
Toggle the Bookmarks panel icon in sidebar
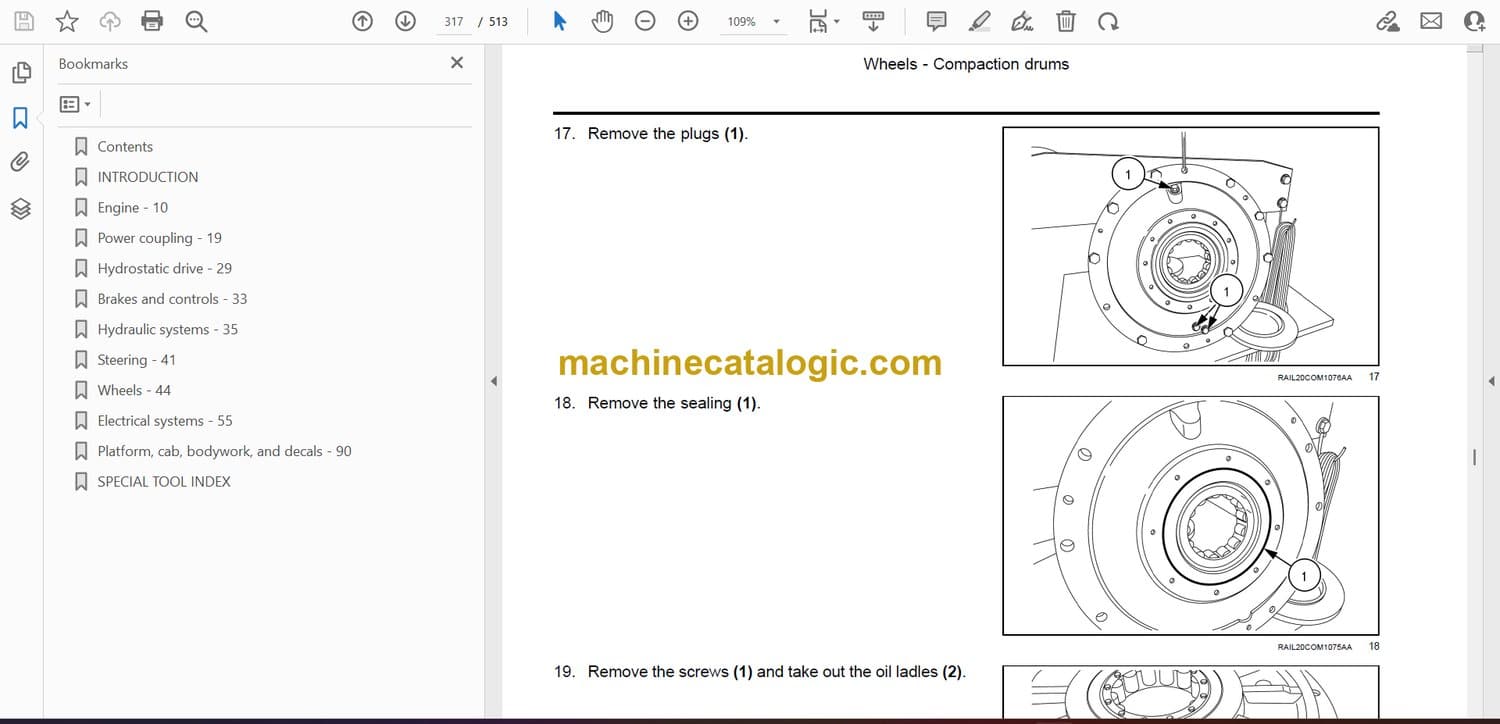(x=20, y=118)
